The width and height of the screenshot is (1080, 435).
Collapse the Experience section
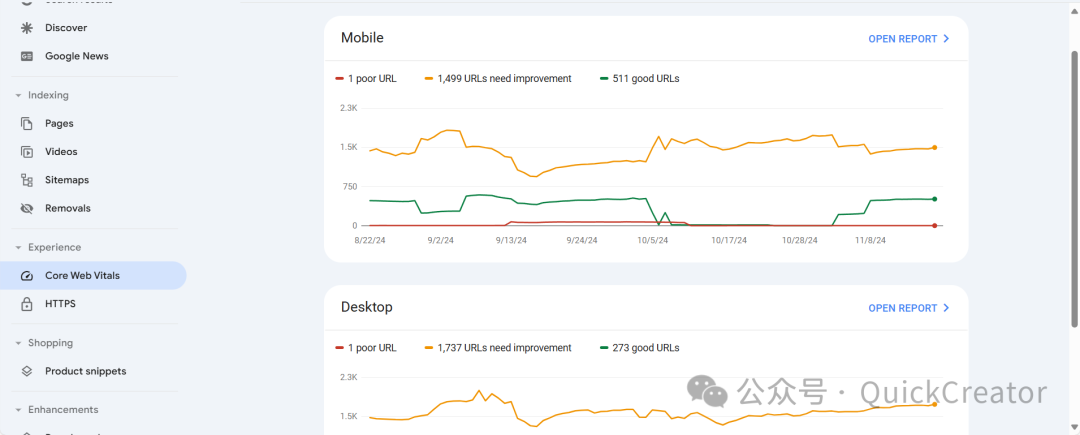click(x=18, y=248)
